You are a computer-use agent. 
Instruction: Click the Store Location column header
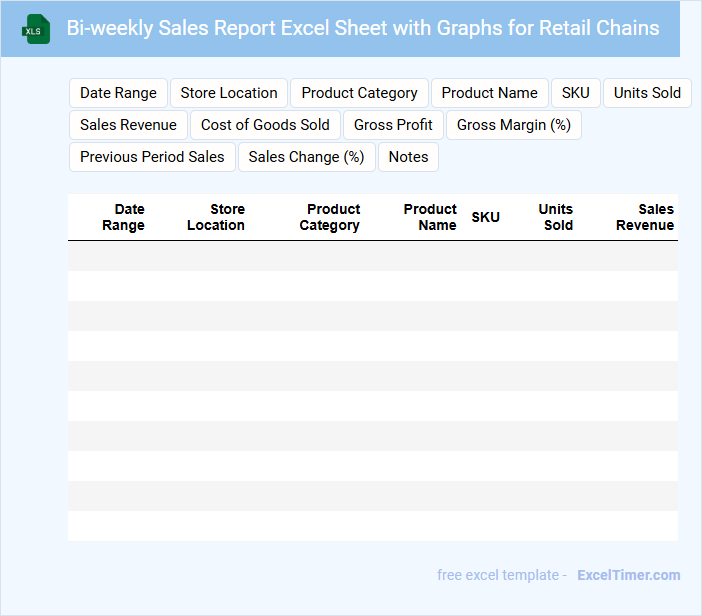pyautogui.click(x=216, y=217)
